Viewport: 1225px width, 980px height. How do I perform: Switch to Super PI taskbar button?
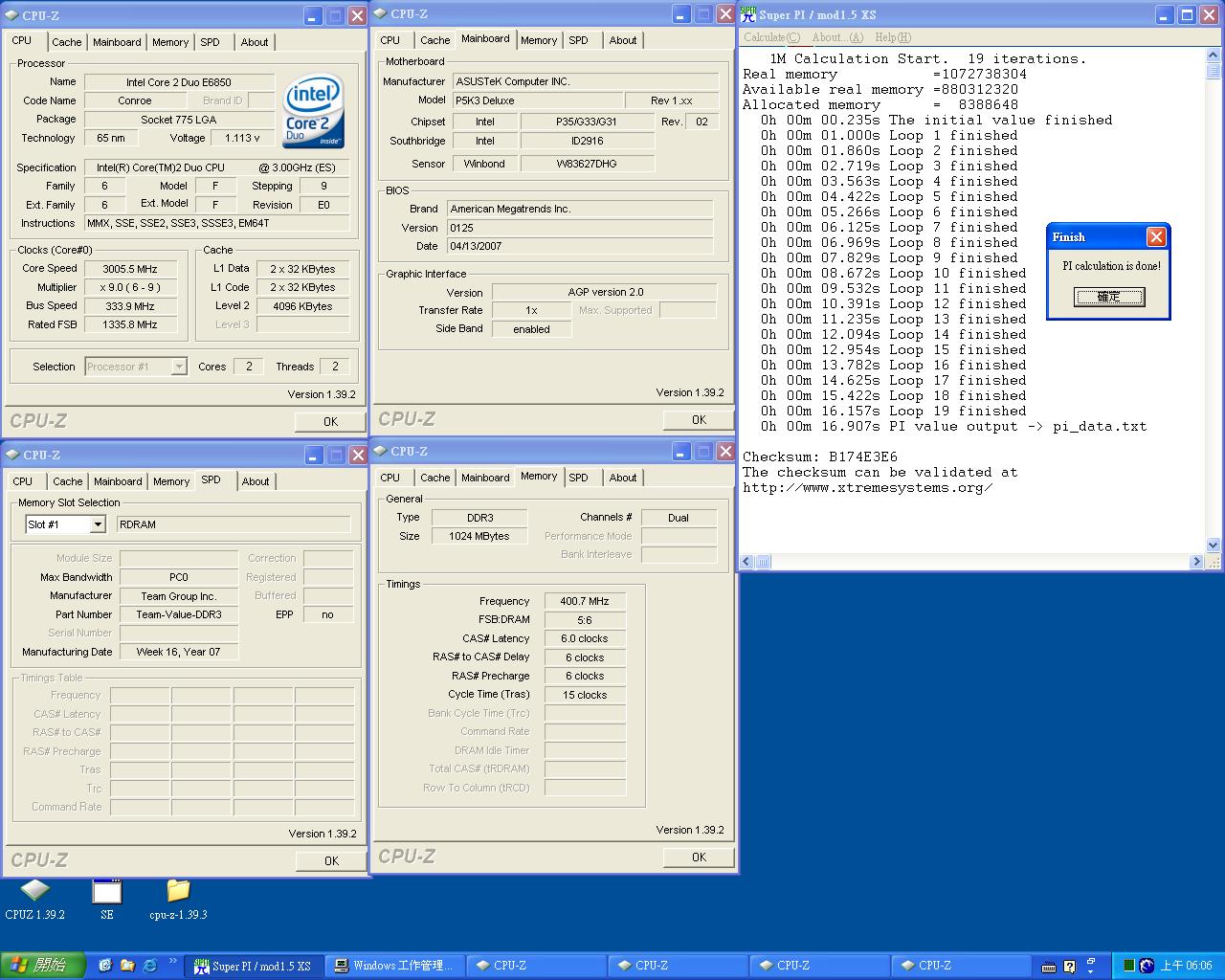click(254, 966)
